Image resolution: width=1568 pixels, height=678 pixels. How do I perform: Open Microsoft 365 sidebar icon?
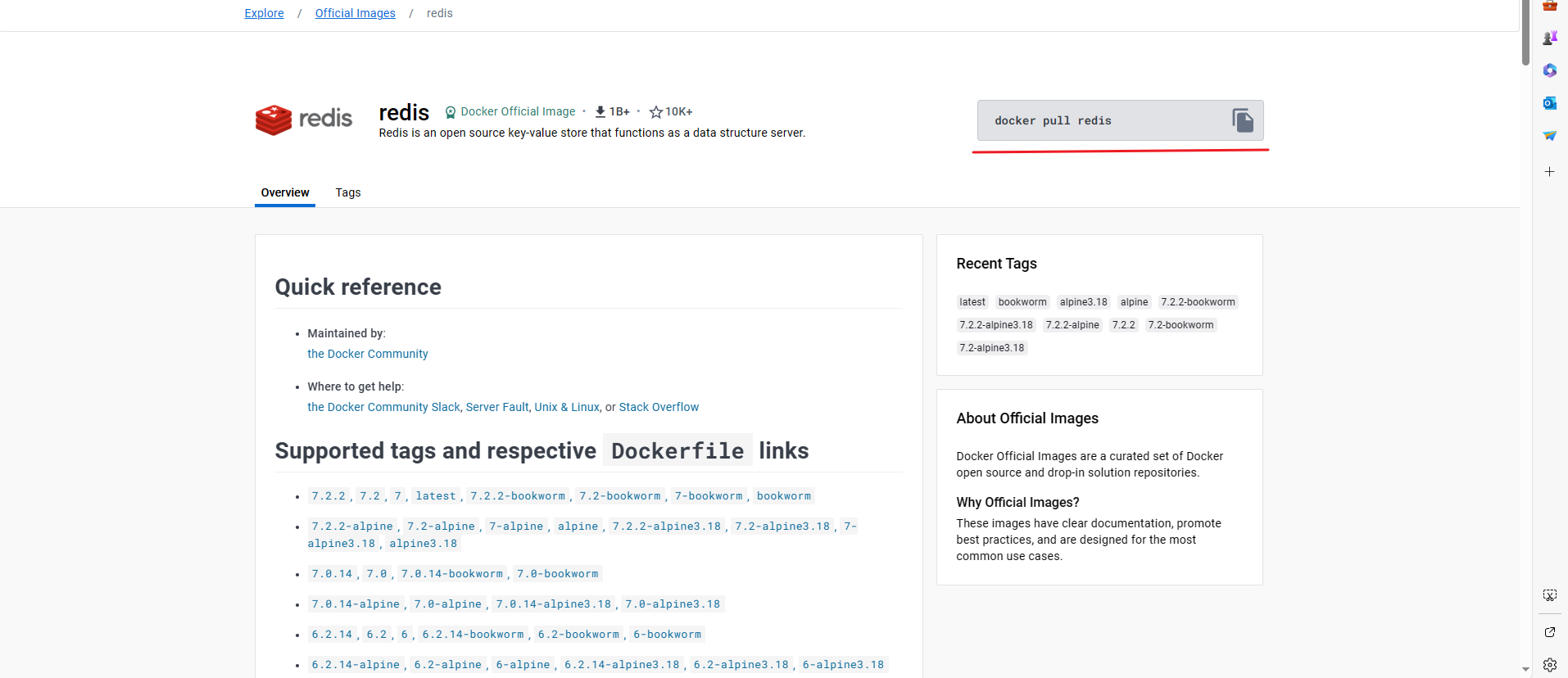[1549, 70]
